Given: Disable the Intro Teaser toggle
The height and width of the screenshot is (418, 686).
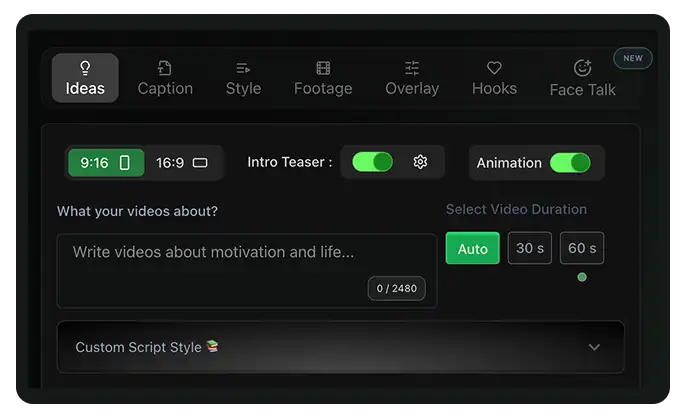Looking at the screenshot, I should tap(372, 162).
